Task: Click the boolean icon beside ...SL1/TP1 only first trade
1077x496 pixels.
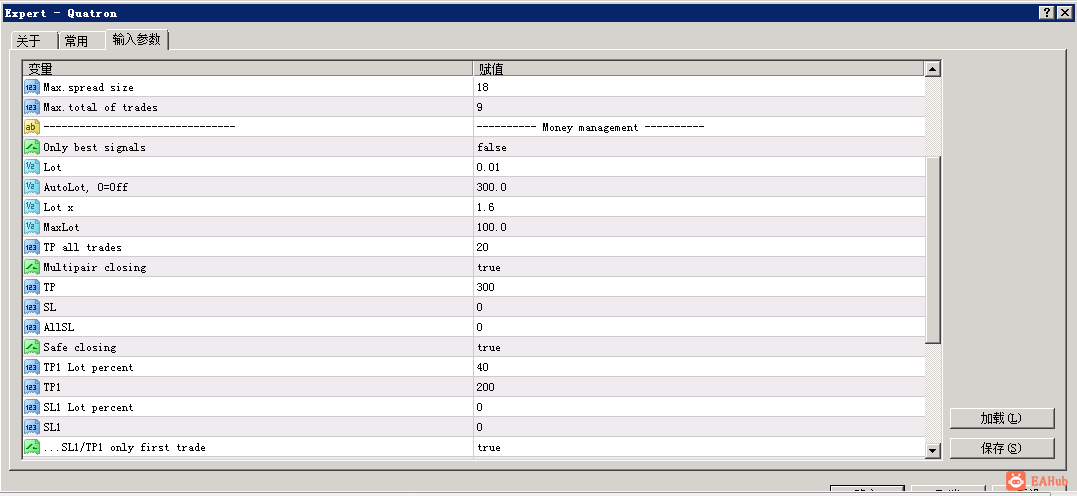Action: click(32, 447)
